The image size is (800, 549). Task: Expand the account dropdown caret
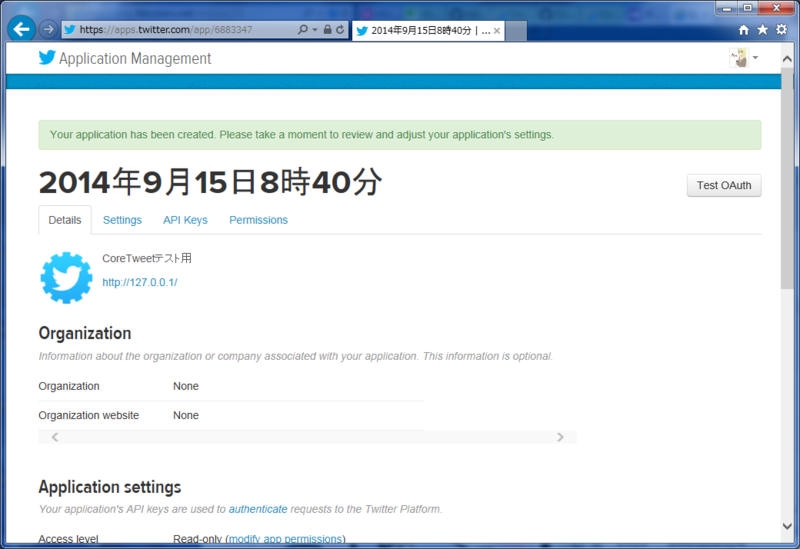(x=756, y=58)
